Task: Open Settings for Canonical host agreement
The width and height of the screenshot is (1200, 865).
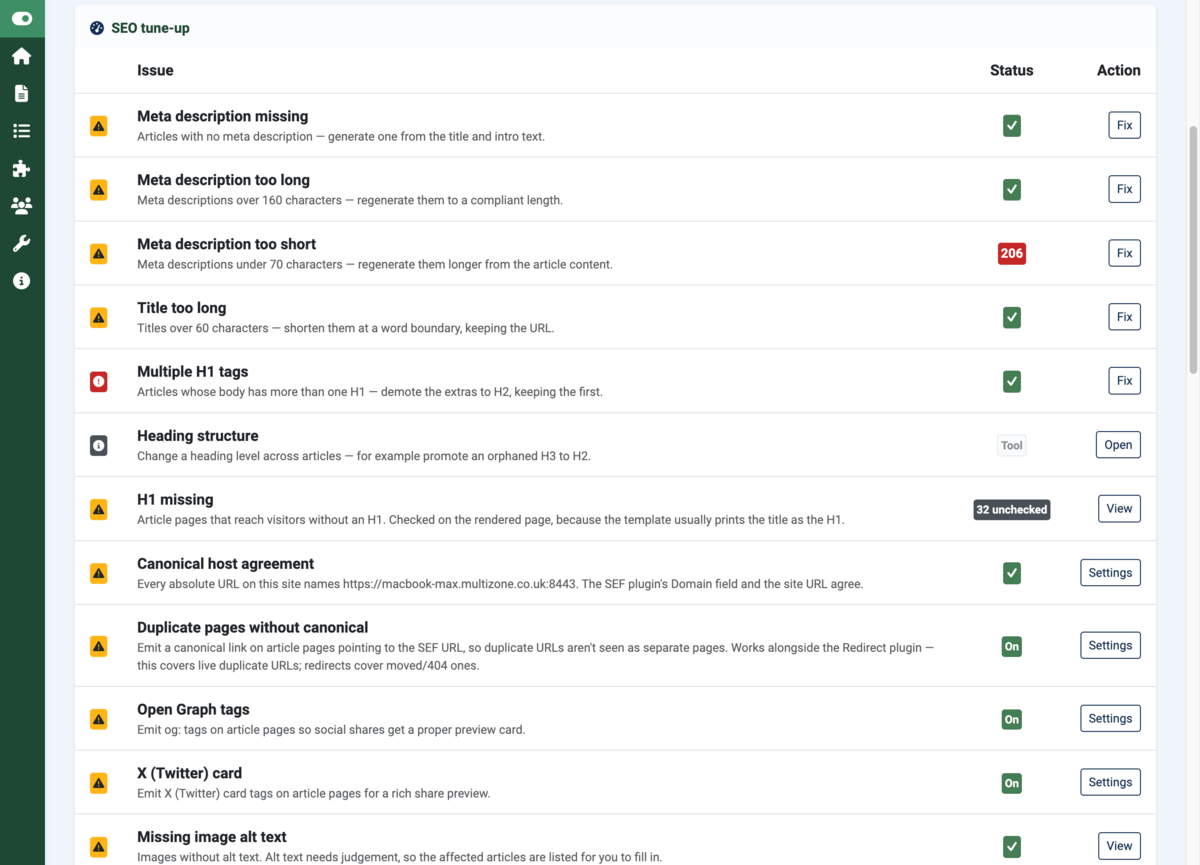Action: [x=1110, y=574]
